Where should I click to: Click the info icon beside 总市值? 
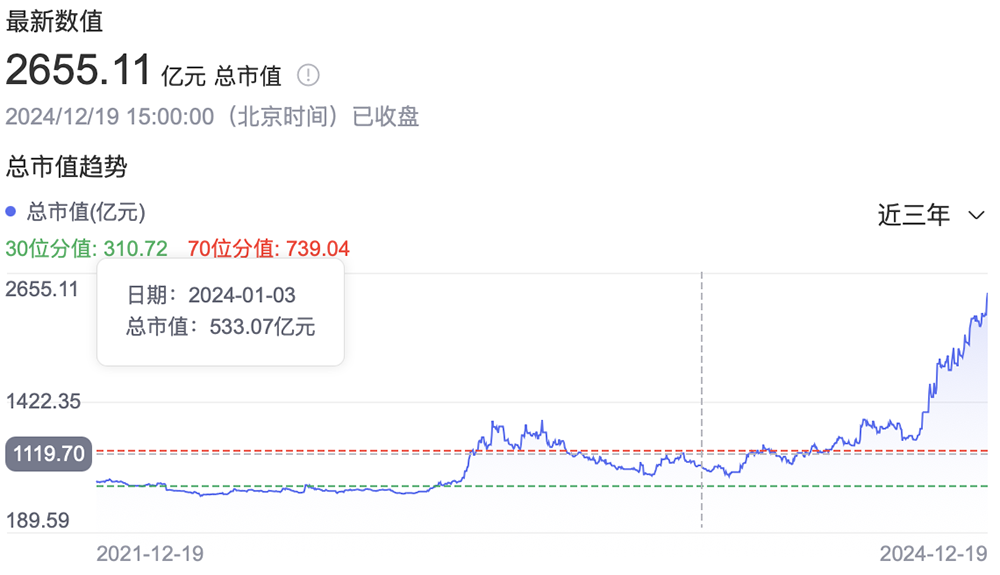[x=308, y=75]
